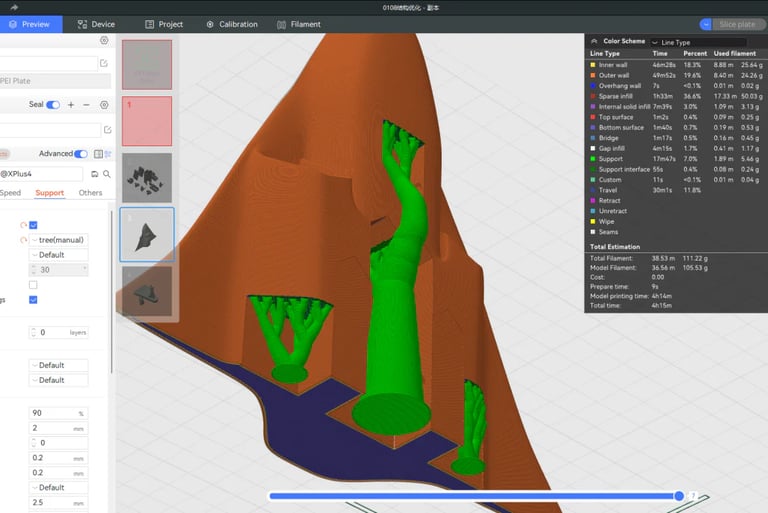
Task: Disable the Advanced mode toggle
Action: coord(81,154)
